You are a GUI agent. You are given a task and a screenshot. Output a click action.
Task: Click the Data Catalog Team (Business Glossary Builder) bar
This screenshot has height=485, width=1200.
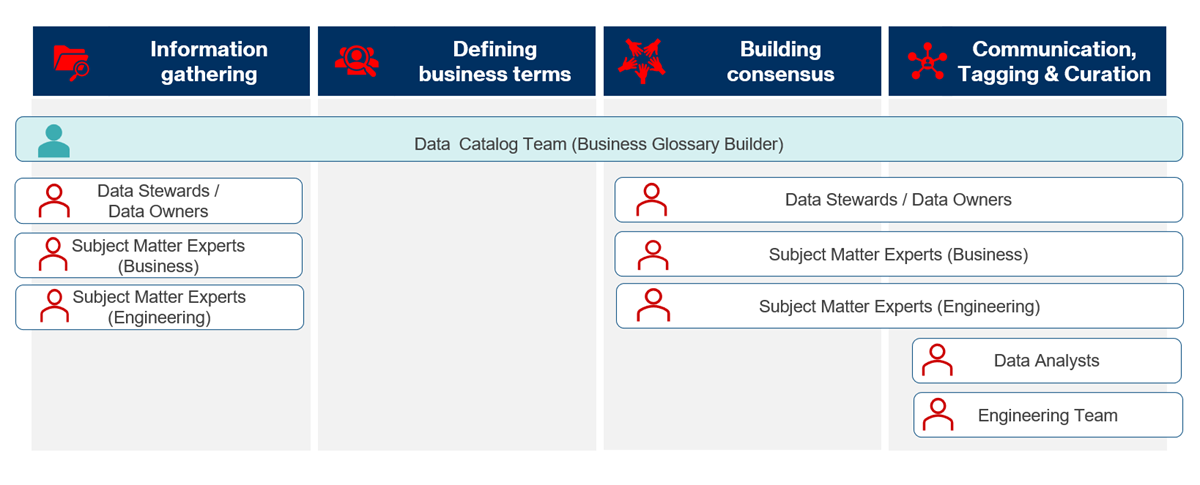pyautogui.click(x=598, y=144)
